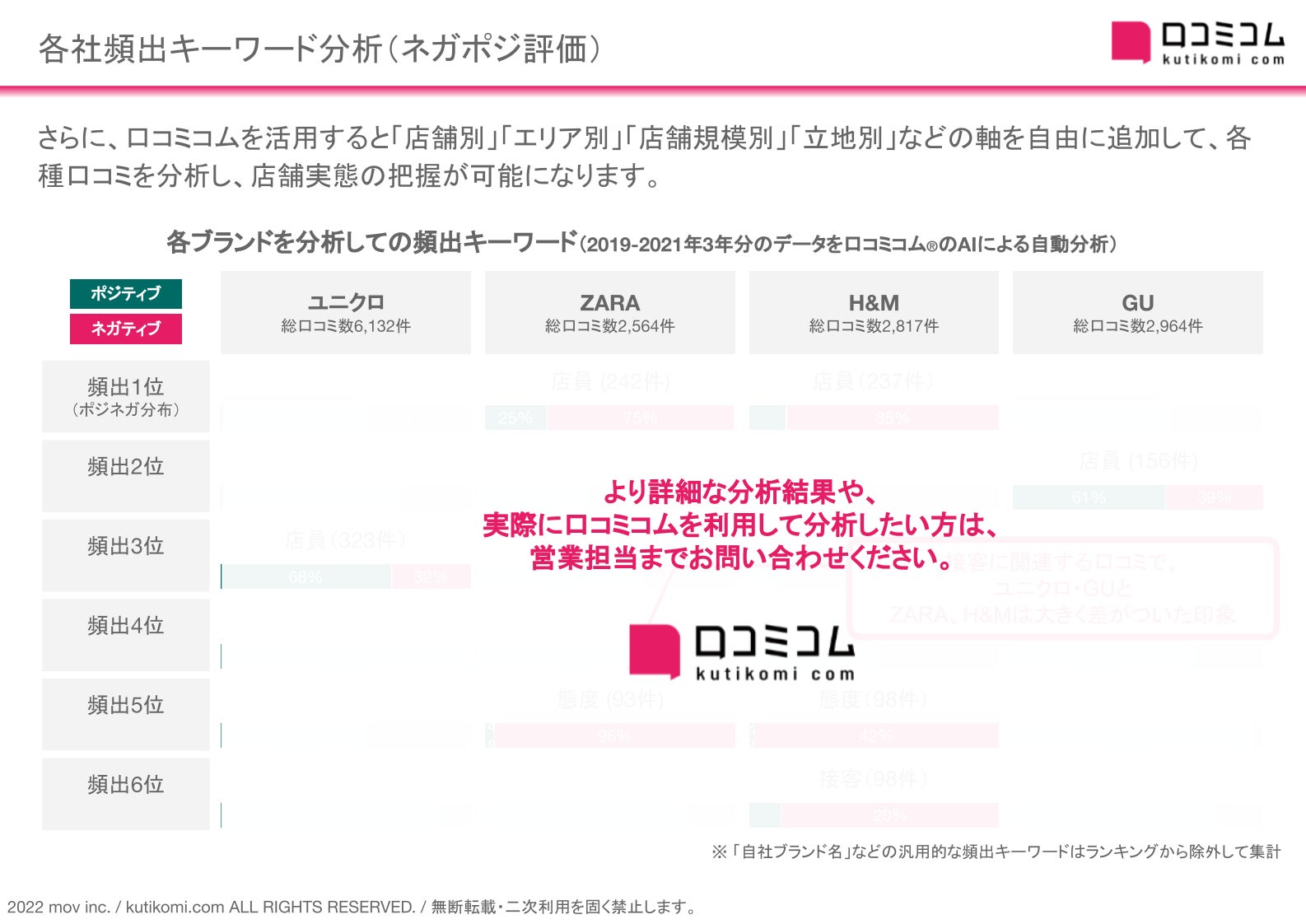
Task: Click the pink ネガティブ legend label
Action: [x=126, y=329]
